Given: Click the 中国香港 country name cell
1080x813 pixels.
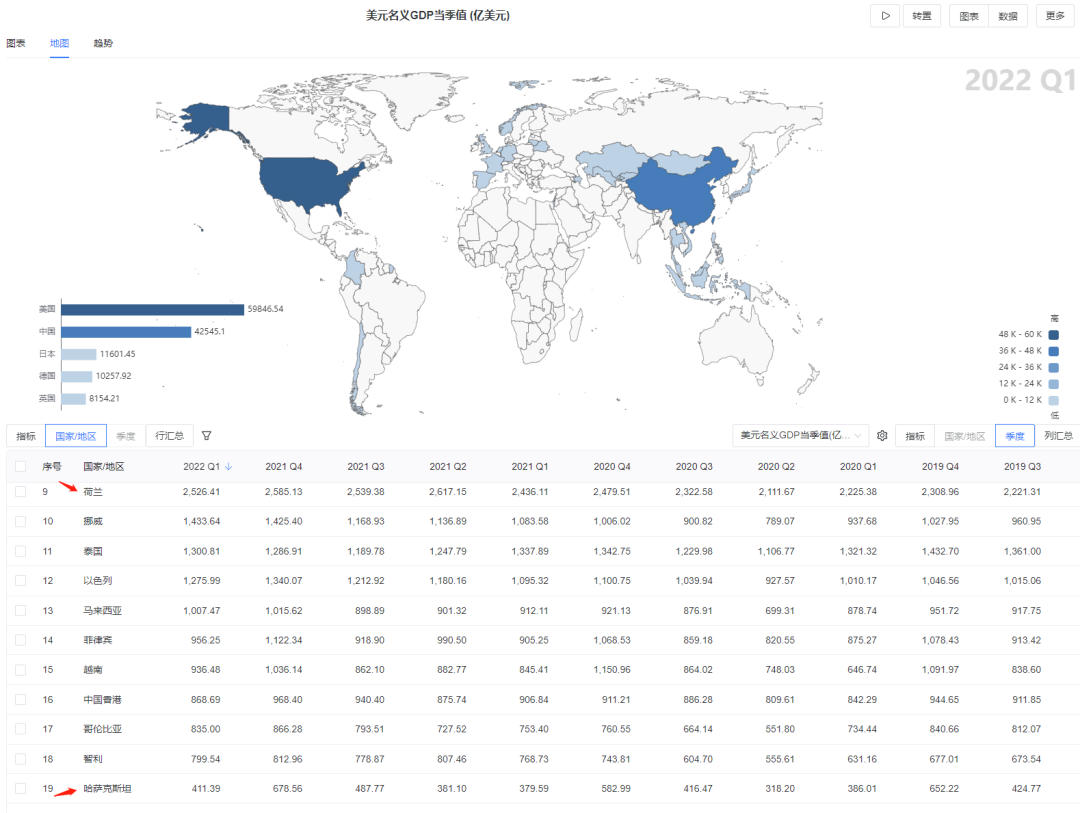Looking at the screenshot, I should [x=102, y=699].
